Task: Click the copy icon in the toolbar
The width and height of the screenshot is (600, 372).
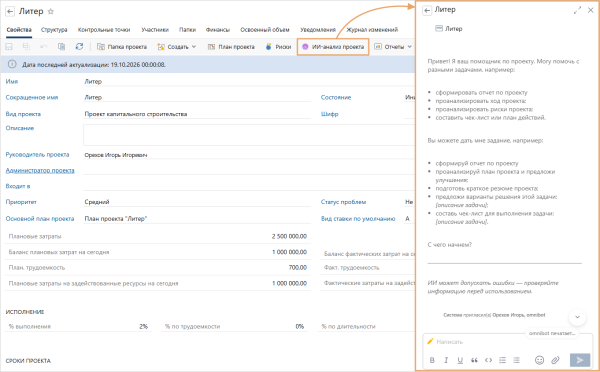Action: [x=61, y=46]
